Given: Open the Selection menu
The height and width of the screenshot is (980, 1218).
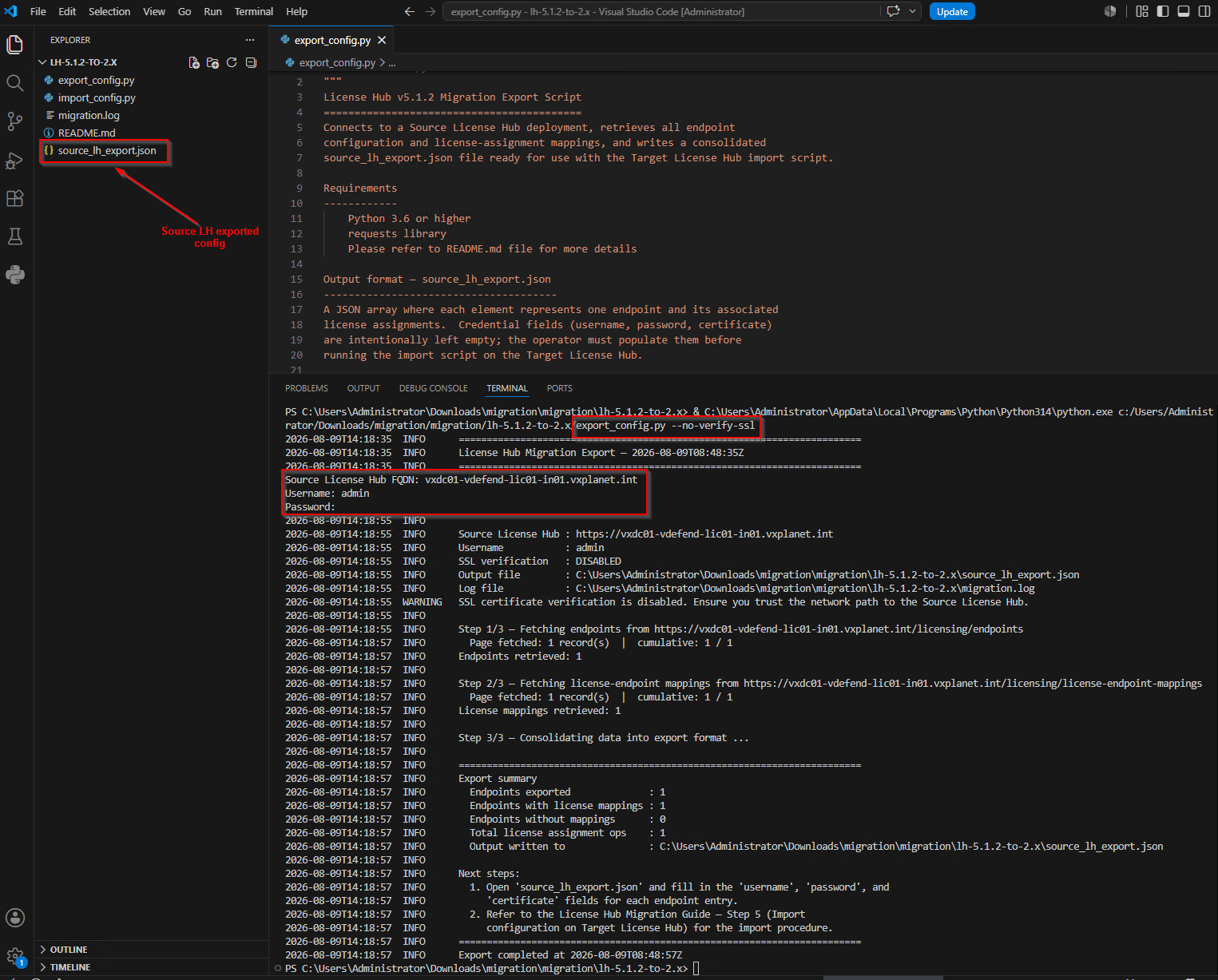Looking at the screenshot, I should click(109, 11).
